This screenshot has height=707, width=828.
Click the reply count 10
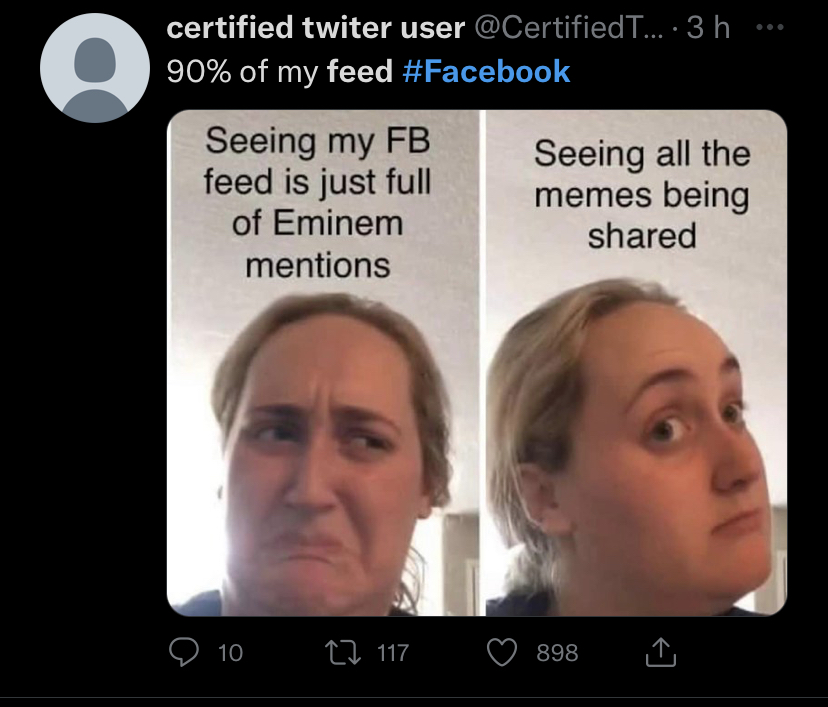point(230,653)
